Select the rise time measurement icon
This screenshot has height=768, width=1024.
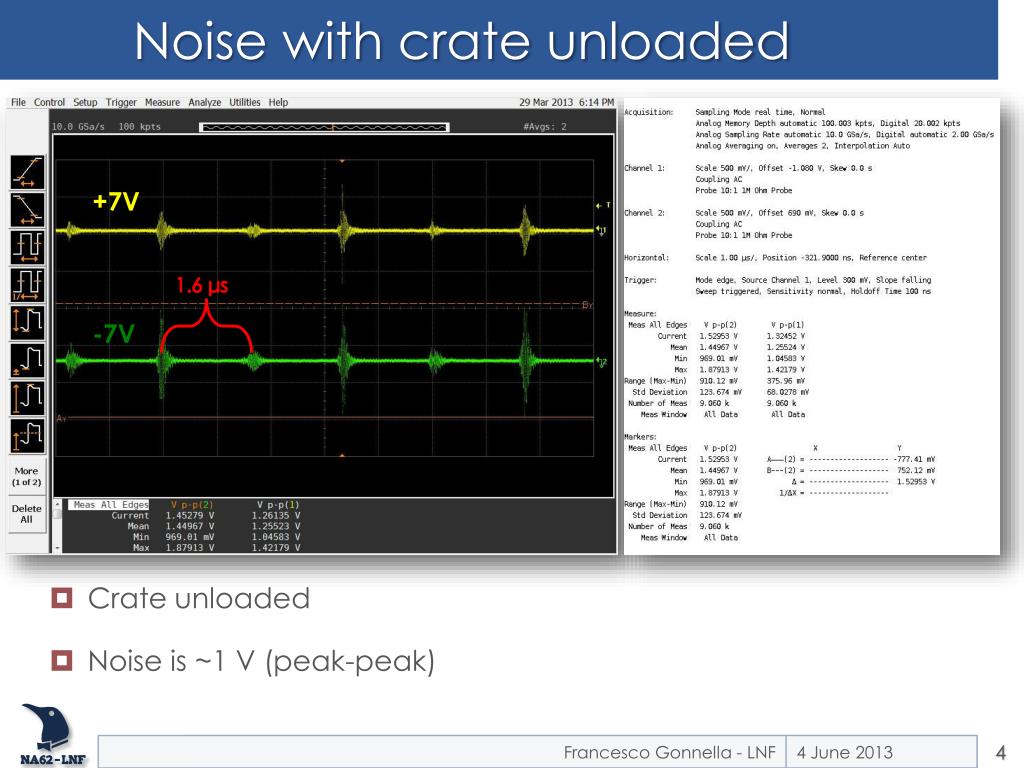[x=27, y=172]
